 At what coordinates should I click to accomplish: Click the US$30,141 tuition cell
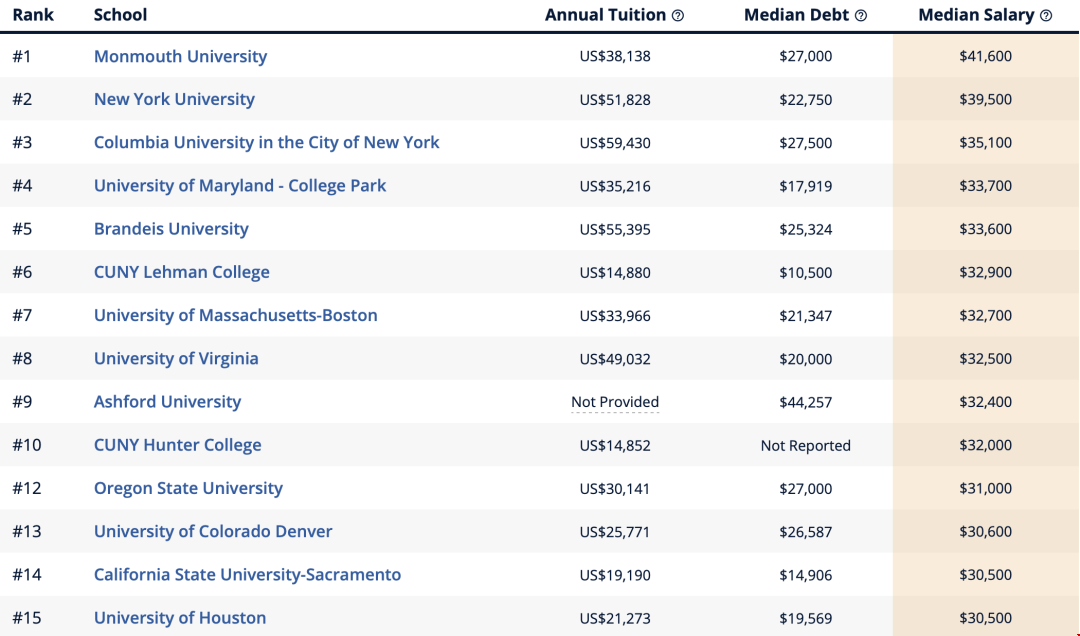[x=615, y=489]
